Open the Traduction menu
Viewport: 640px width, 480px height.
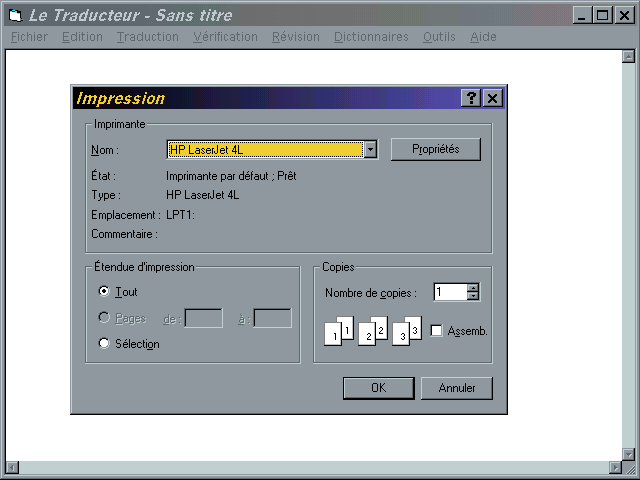click(x=148, y=37)
